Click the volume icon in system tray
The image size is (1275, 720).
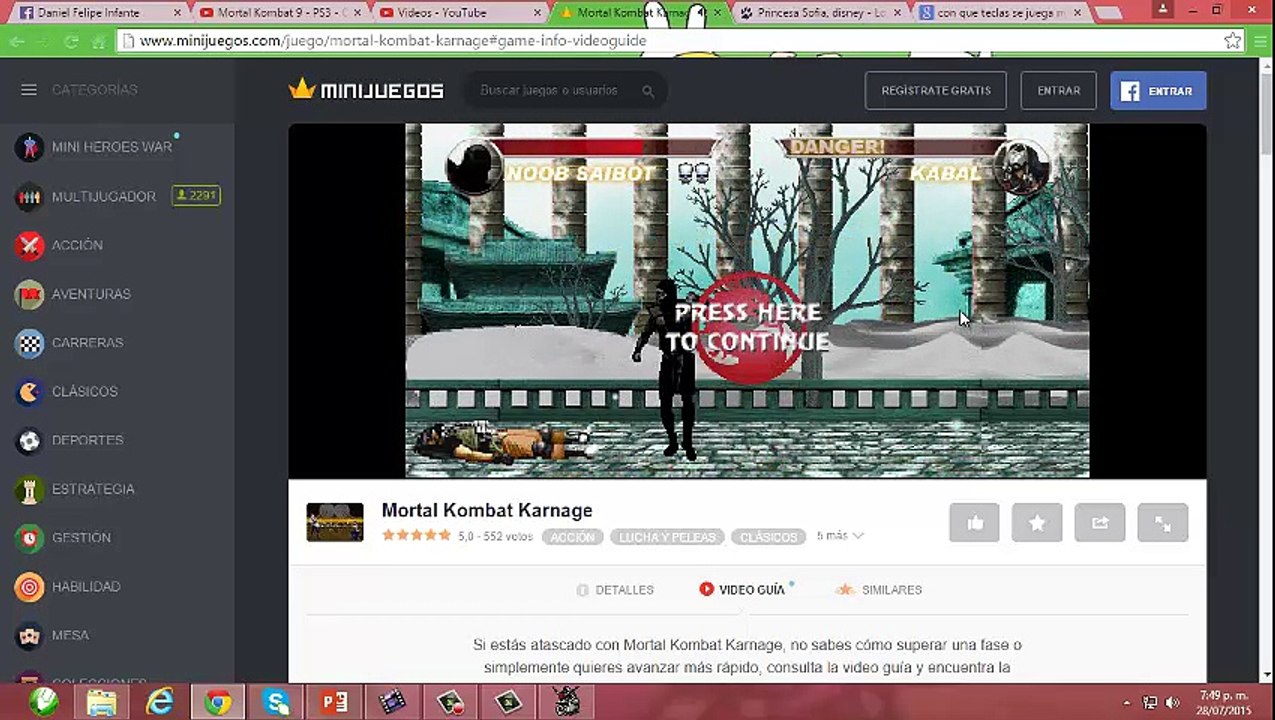point(1172,703)
